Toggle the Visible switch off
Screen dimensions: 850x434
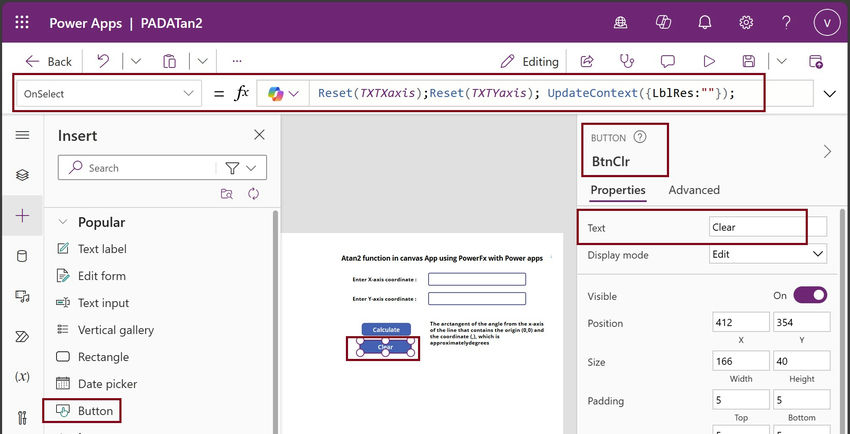pyautogui.click(x=810, y=295)
